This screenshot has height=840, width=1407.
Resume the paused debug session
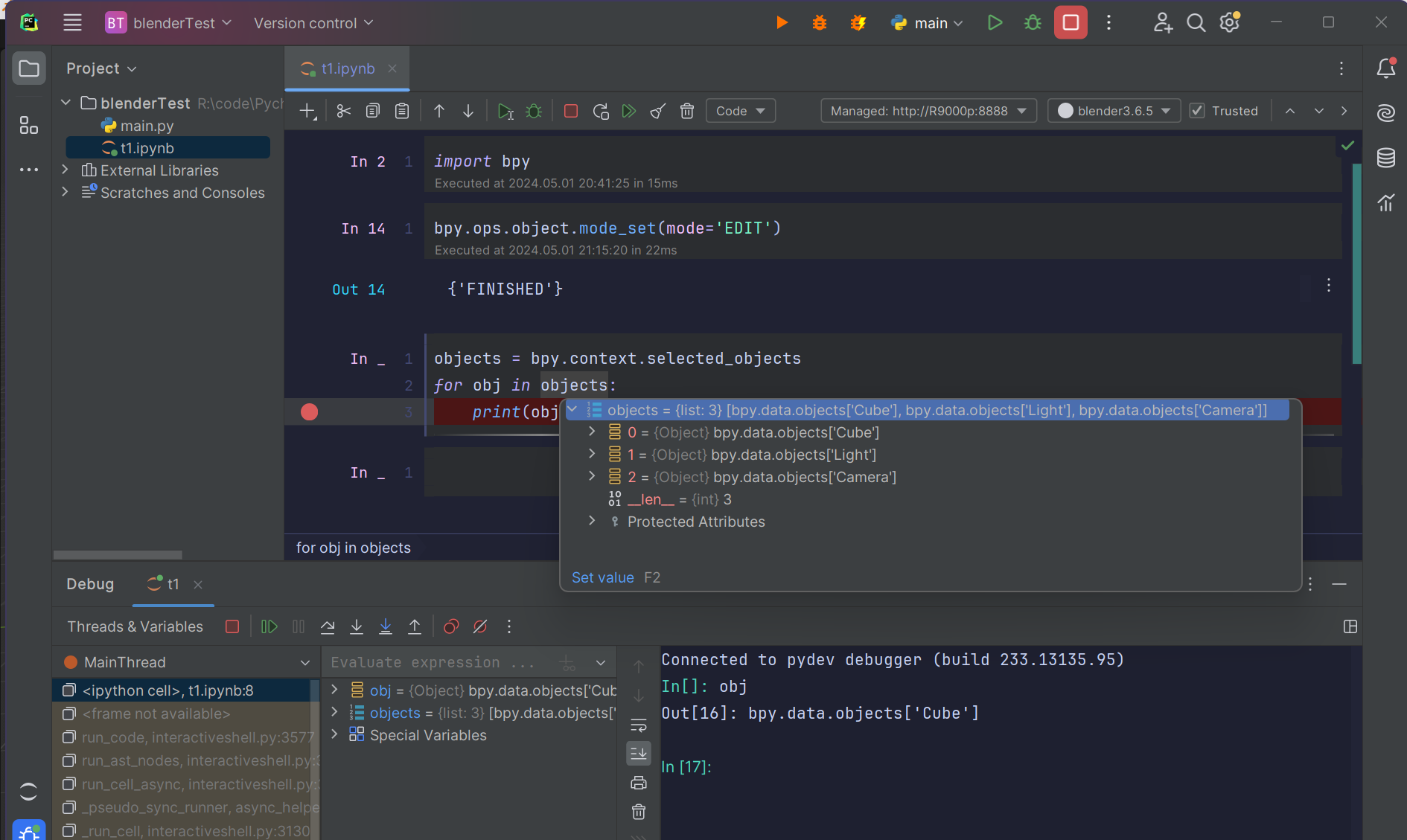pyautogui.click(x=269, y=626)
